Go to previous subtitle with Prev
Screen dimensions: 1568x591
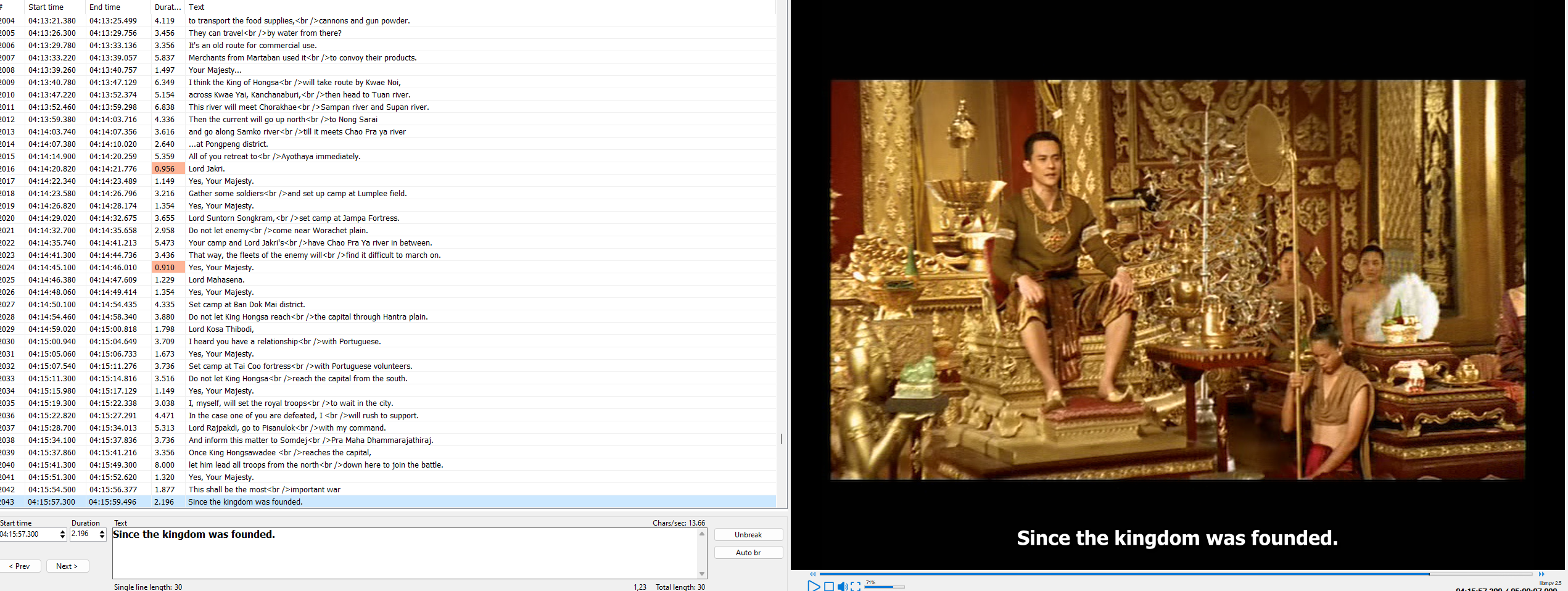[x=20, y=566]
